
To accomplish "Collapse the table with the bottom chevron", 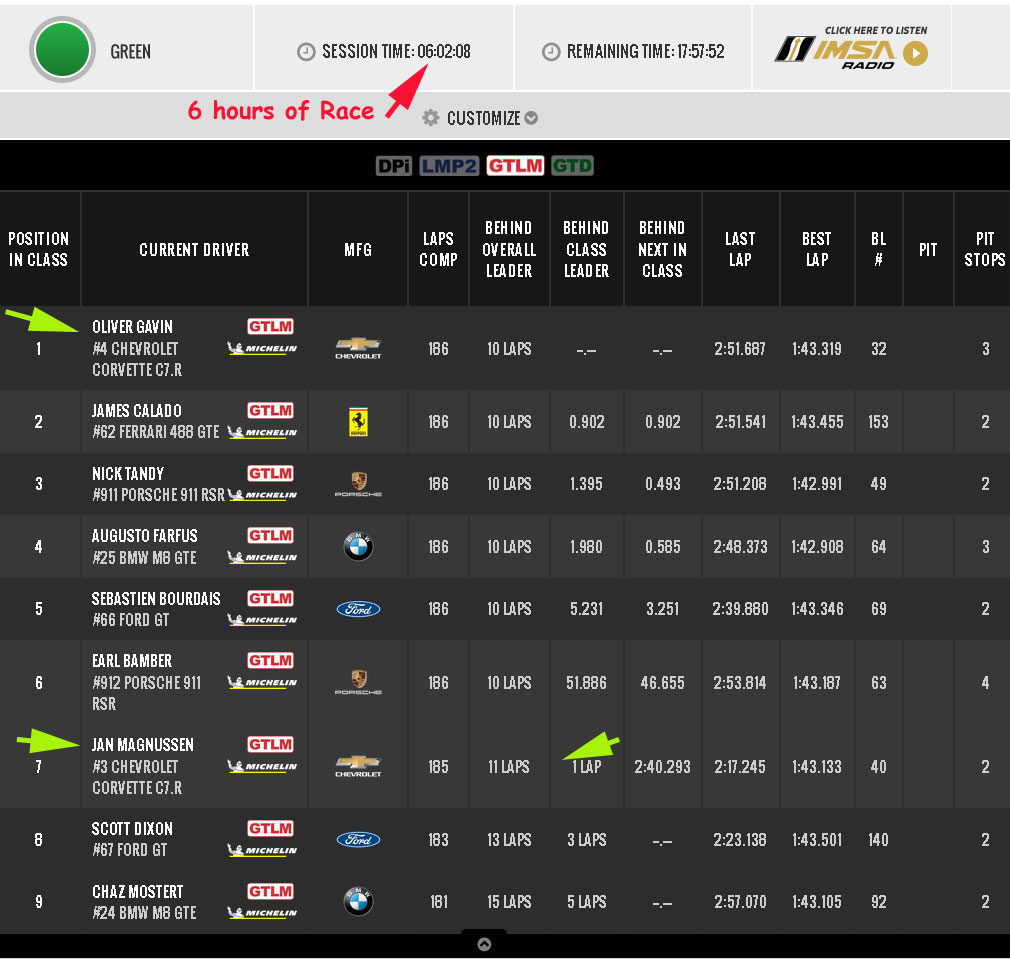I will (484, 944).
